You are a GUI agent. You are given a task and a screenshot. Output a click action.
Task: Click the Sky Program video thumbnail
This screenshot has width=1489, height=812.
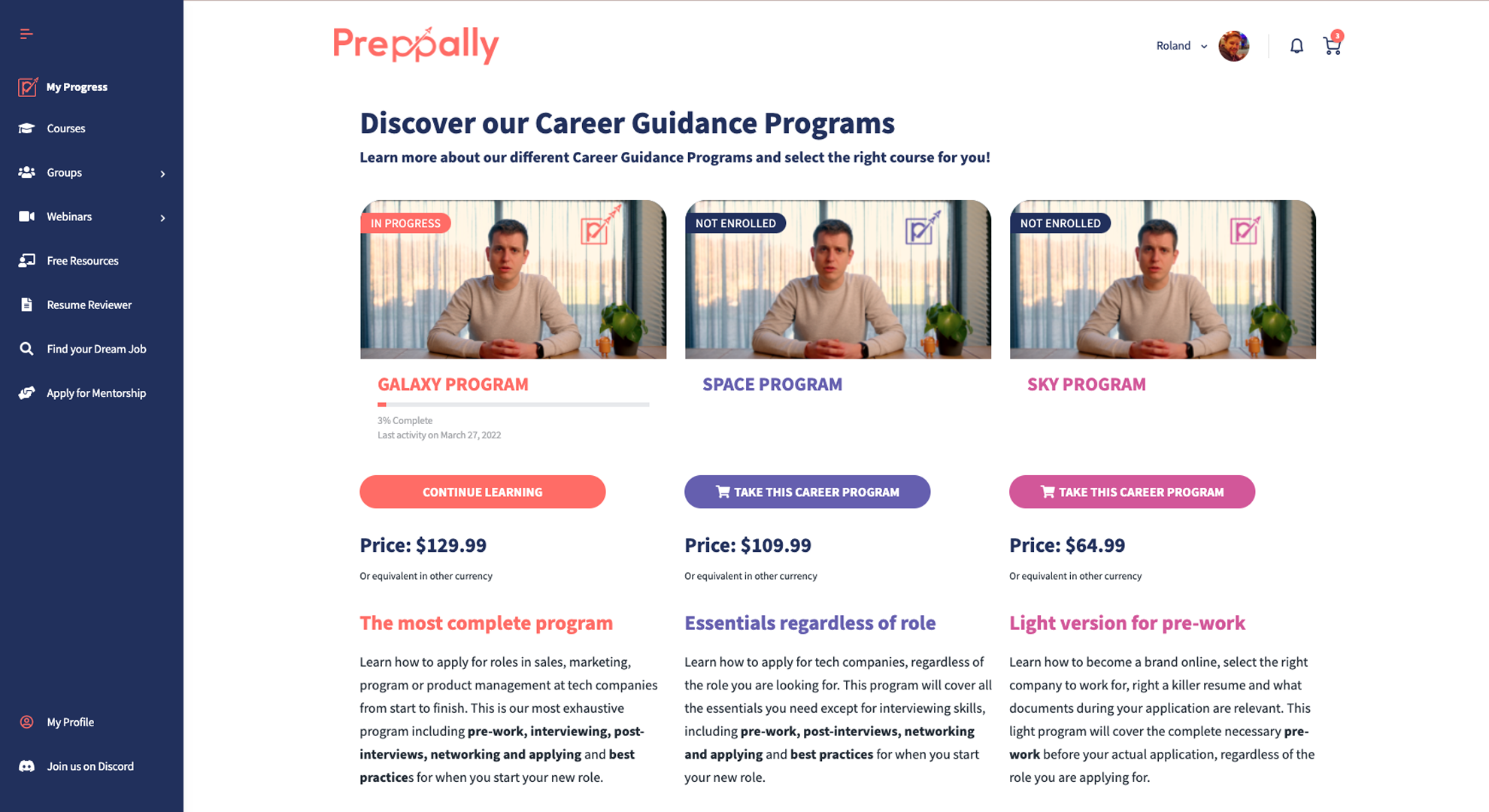coord(1163,279)
